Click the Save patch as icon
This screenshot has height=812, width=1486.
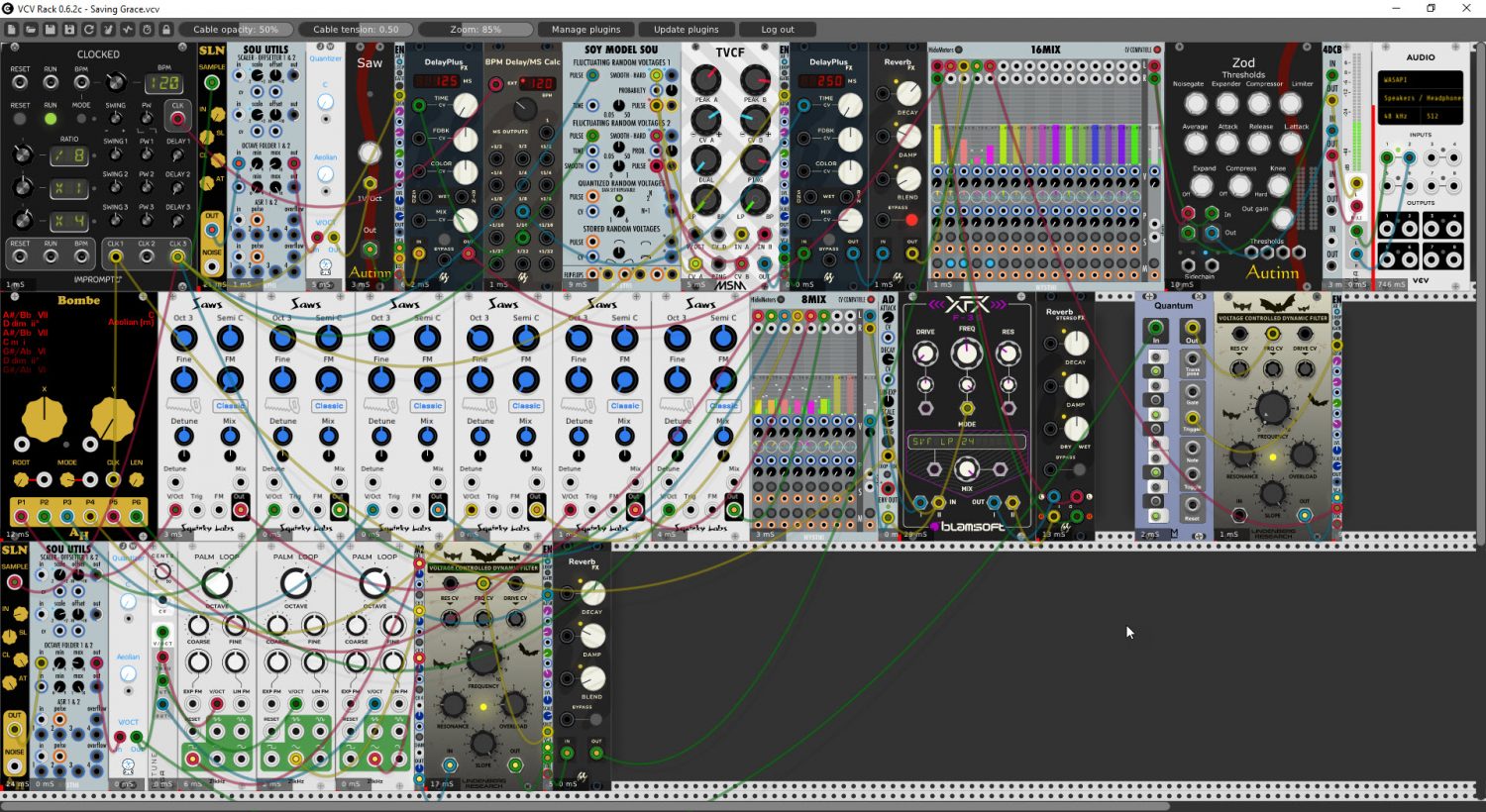(69, 30)
